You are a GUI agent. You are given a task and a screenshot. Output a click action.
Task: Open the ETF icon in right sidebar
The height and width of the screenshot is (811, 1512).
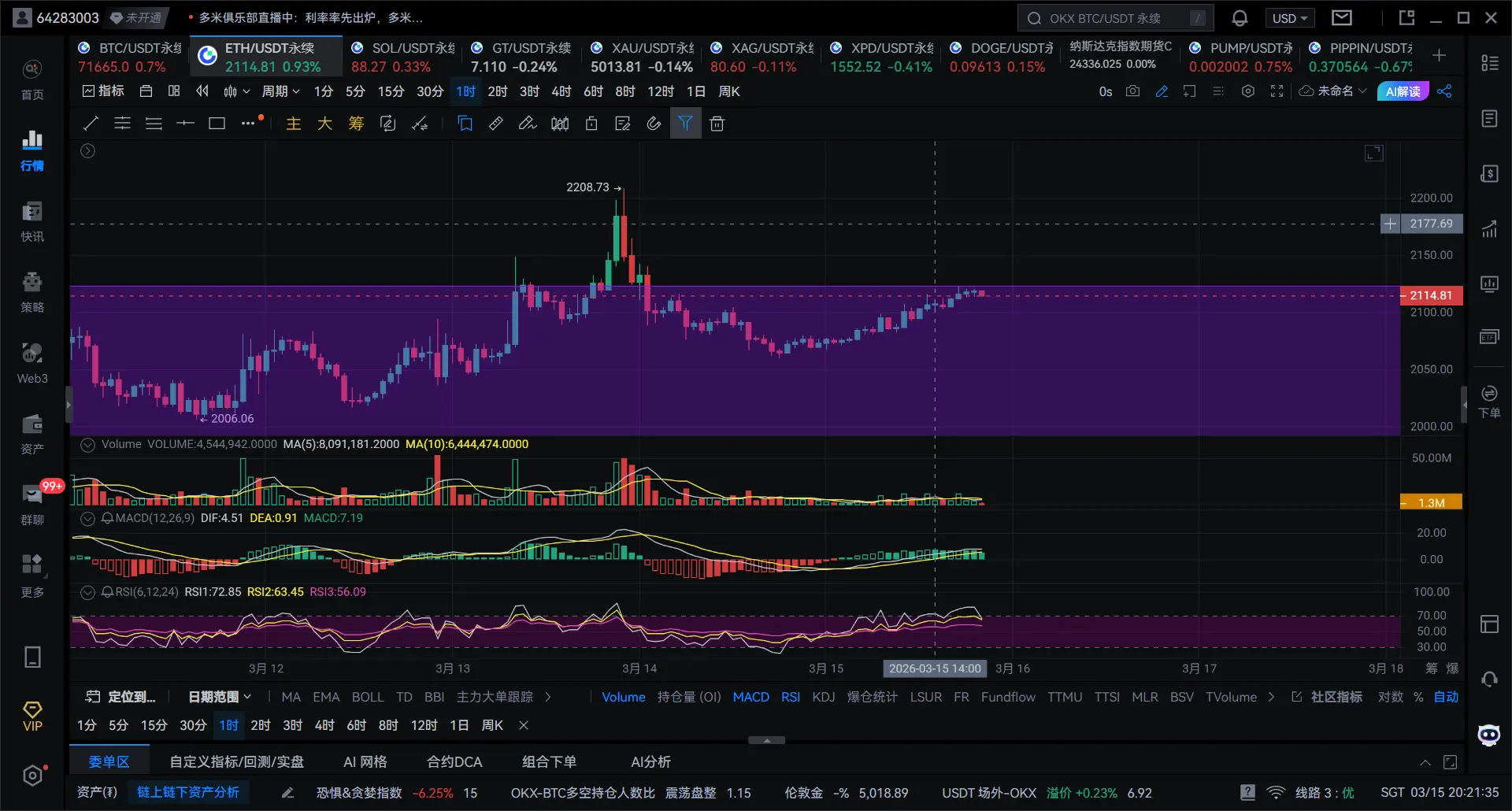pyautogui.click(x=1489, y=337)
